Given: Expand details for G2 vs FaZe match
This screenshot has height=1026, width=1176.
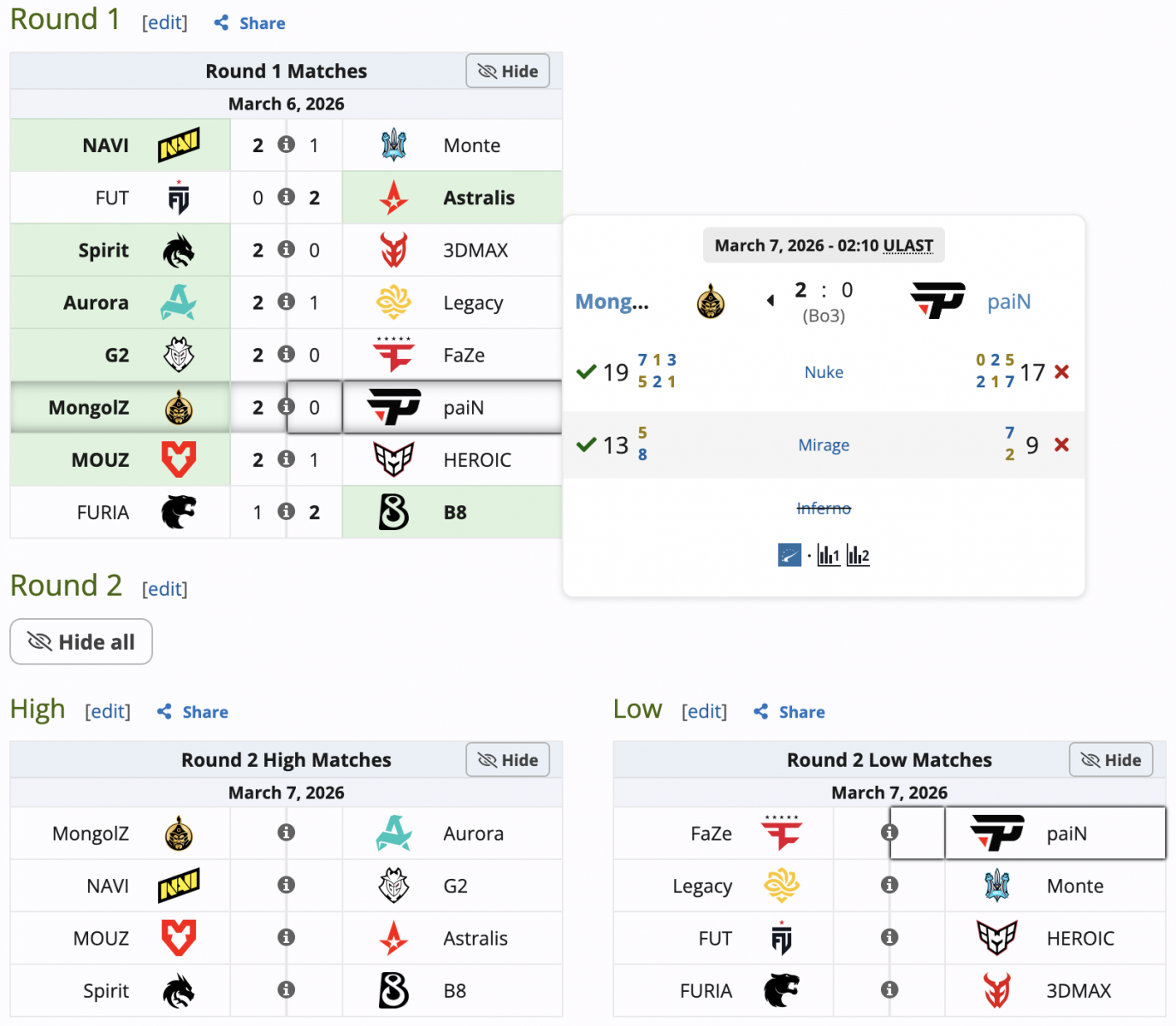Looking at the screenshot, I should (287, 354).
